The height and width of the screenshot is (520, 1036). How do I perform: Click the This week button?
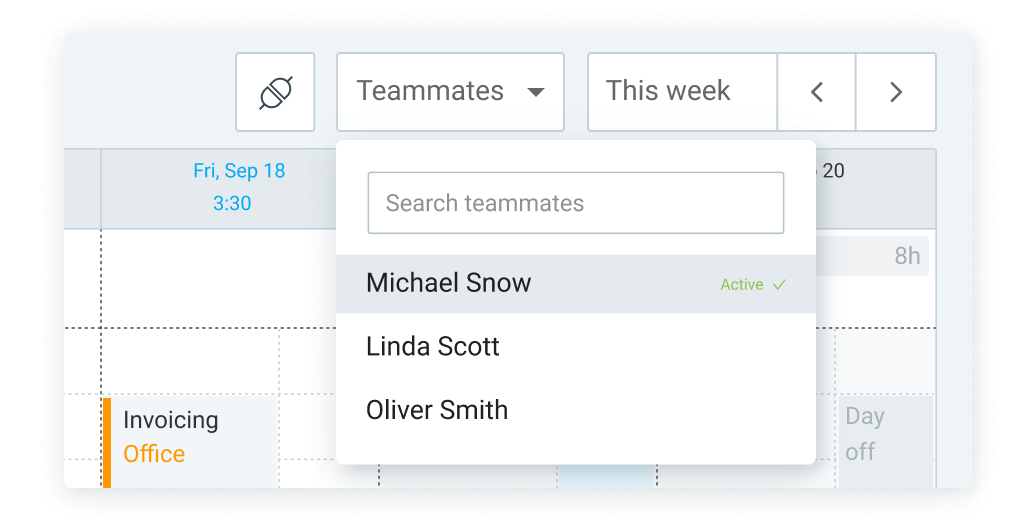682,92
